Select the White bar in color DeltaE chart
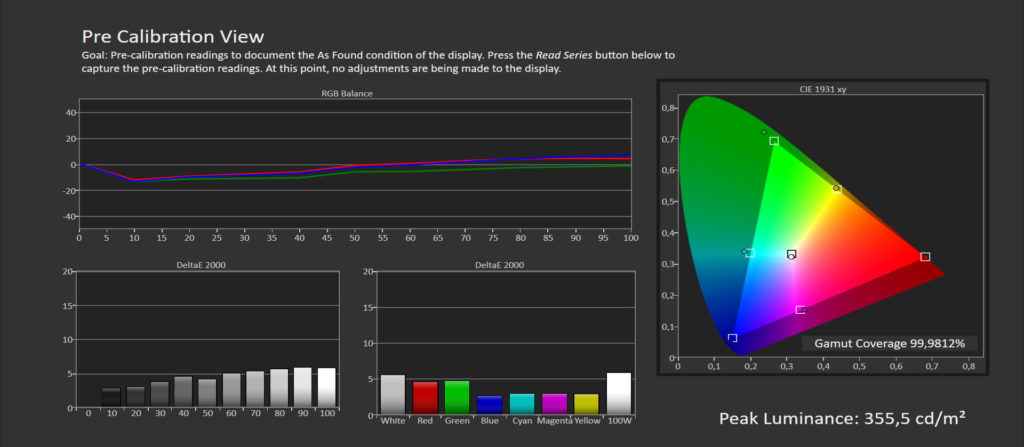 (x=393, y=394)
